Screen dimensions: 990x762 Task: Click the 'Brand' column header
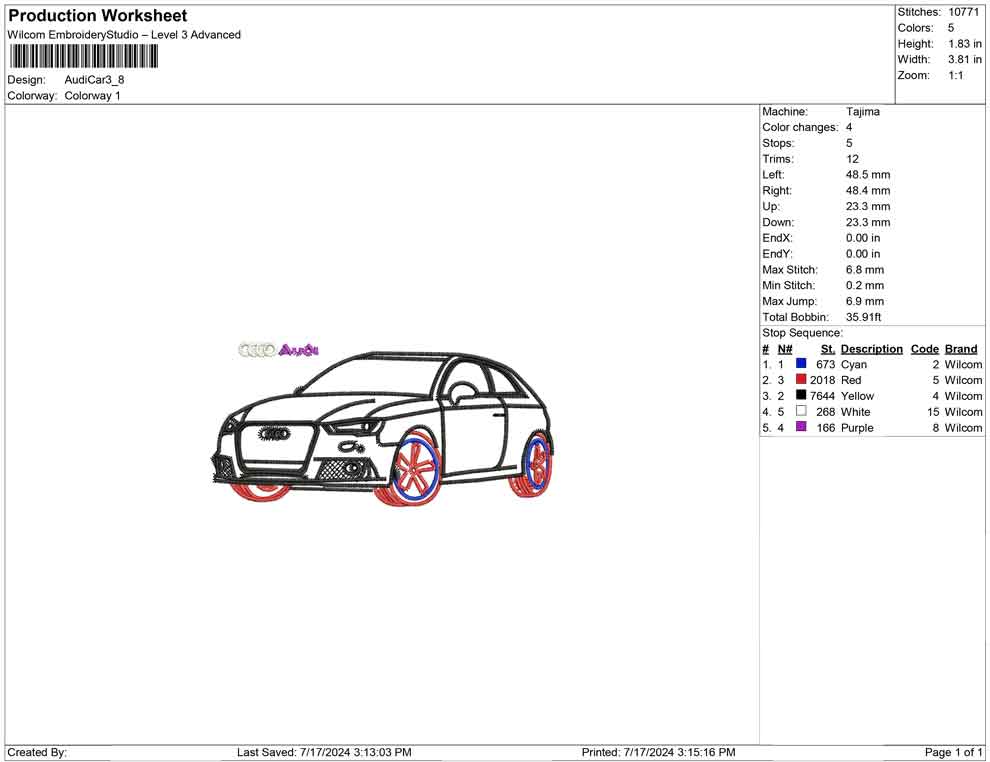point(961,349)
